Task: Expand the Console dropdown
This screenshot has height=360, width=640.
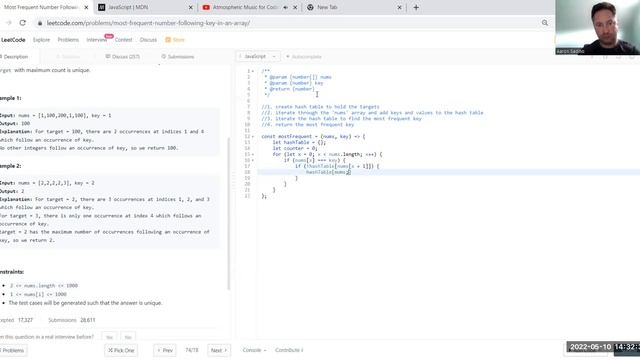Action: pos(254,350)
